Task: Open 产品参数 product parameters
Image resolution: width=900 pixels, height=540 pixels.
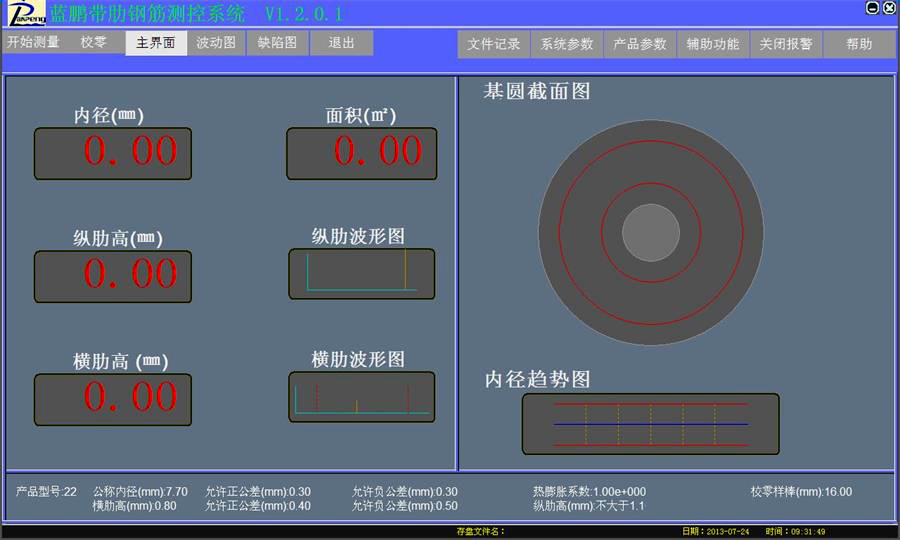Action: coord(640,45)
